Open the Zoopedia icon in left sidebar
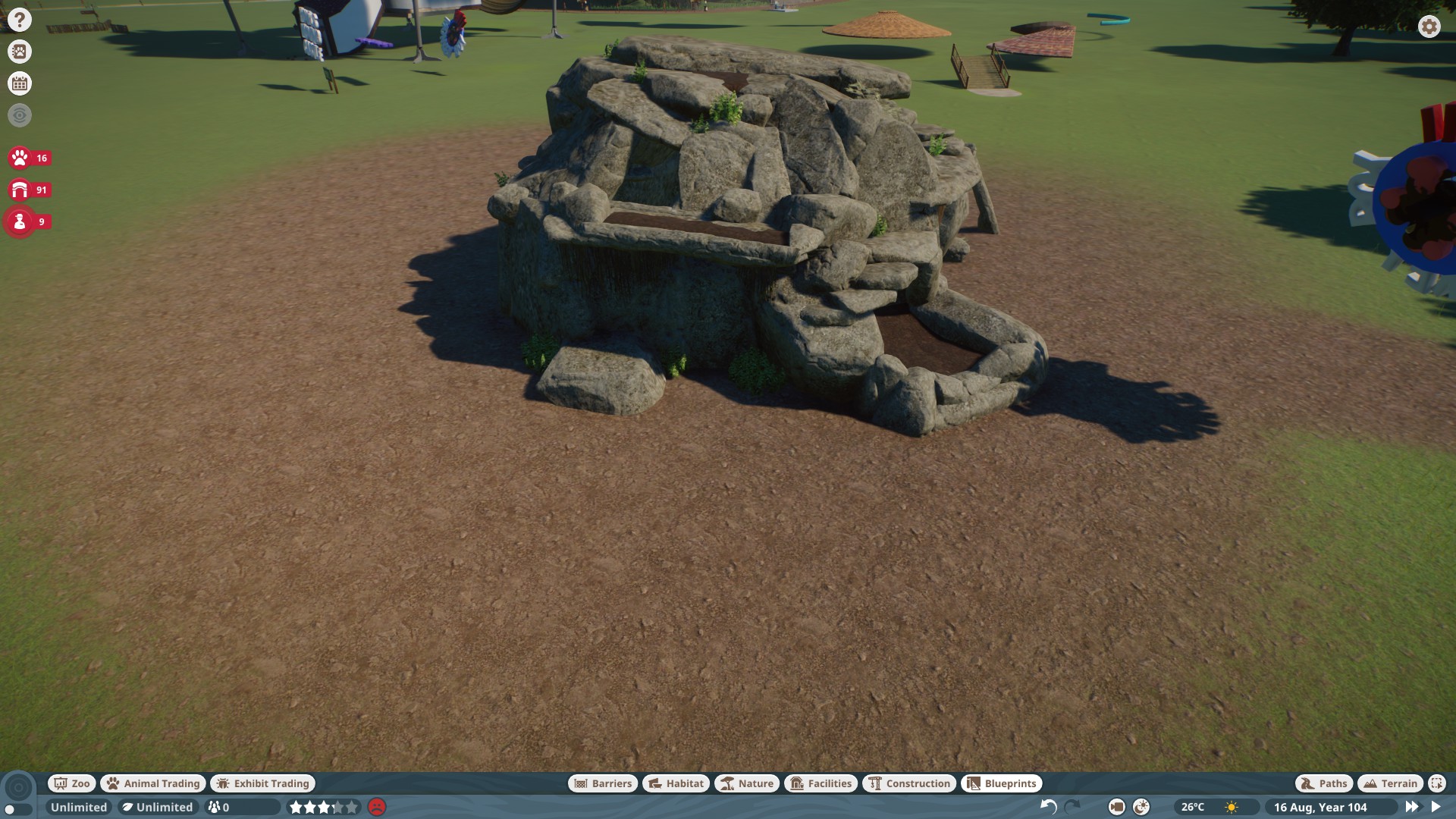This screenshot has height=819, width=1456. pyautogui.click(x=20, y=52)
